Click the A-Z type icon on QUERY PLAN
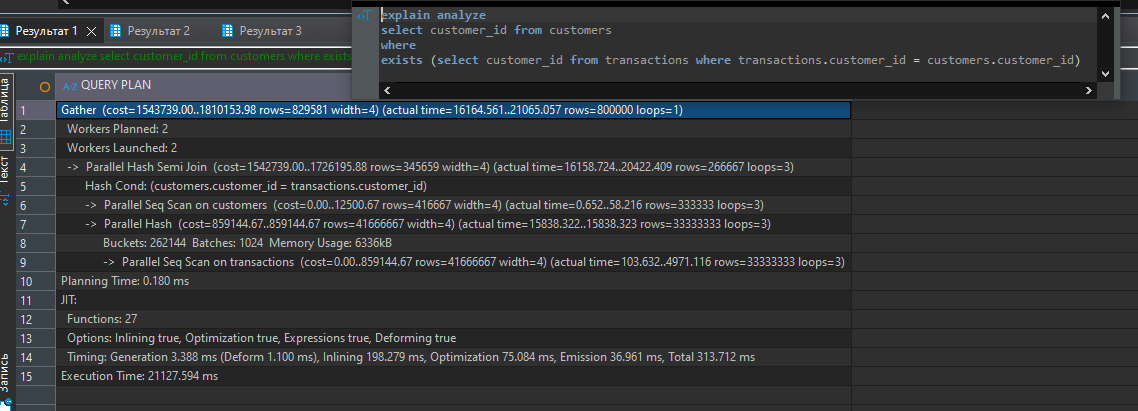This screenshot has width=1138, height=411. [69, 86]
